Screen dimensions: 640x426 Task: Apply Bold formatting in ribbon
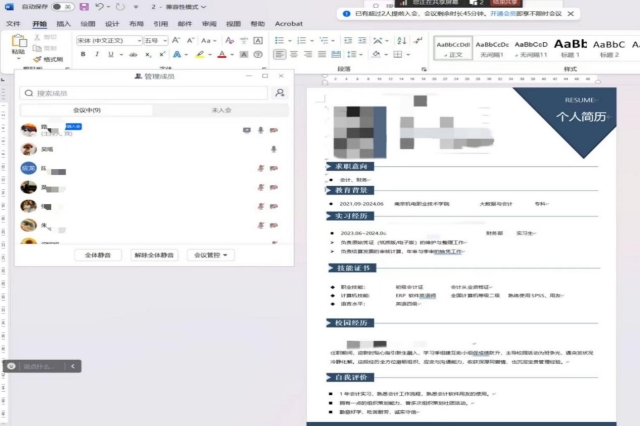point(82,54)
